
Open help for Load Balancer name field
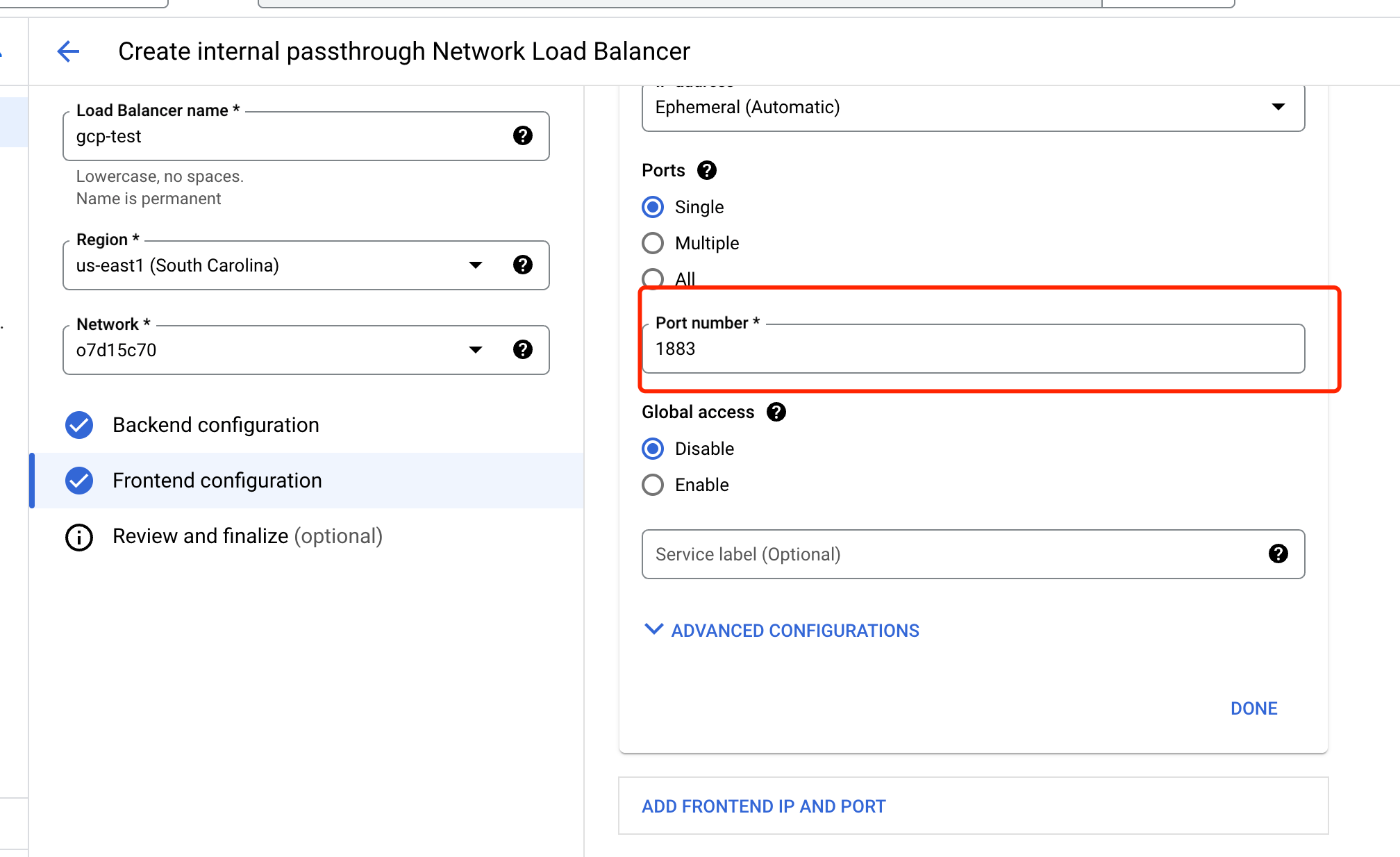(523, 135)
